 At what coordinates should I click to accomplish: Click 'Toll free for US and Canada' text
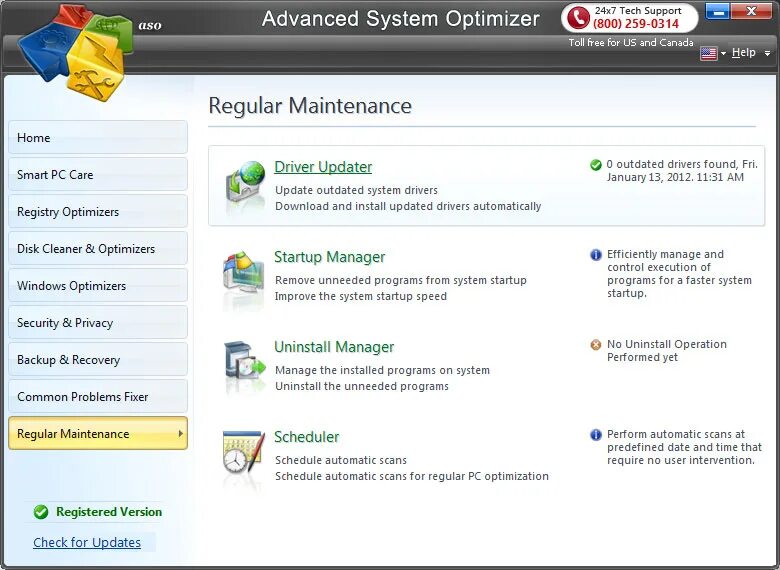[631, 43]
